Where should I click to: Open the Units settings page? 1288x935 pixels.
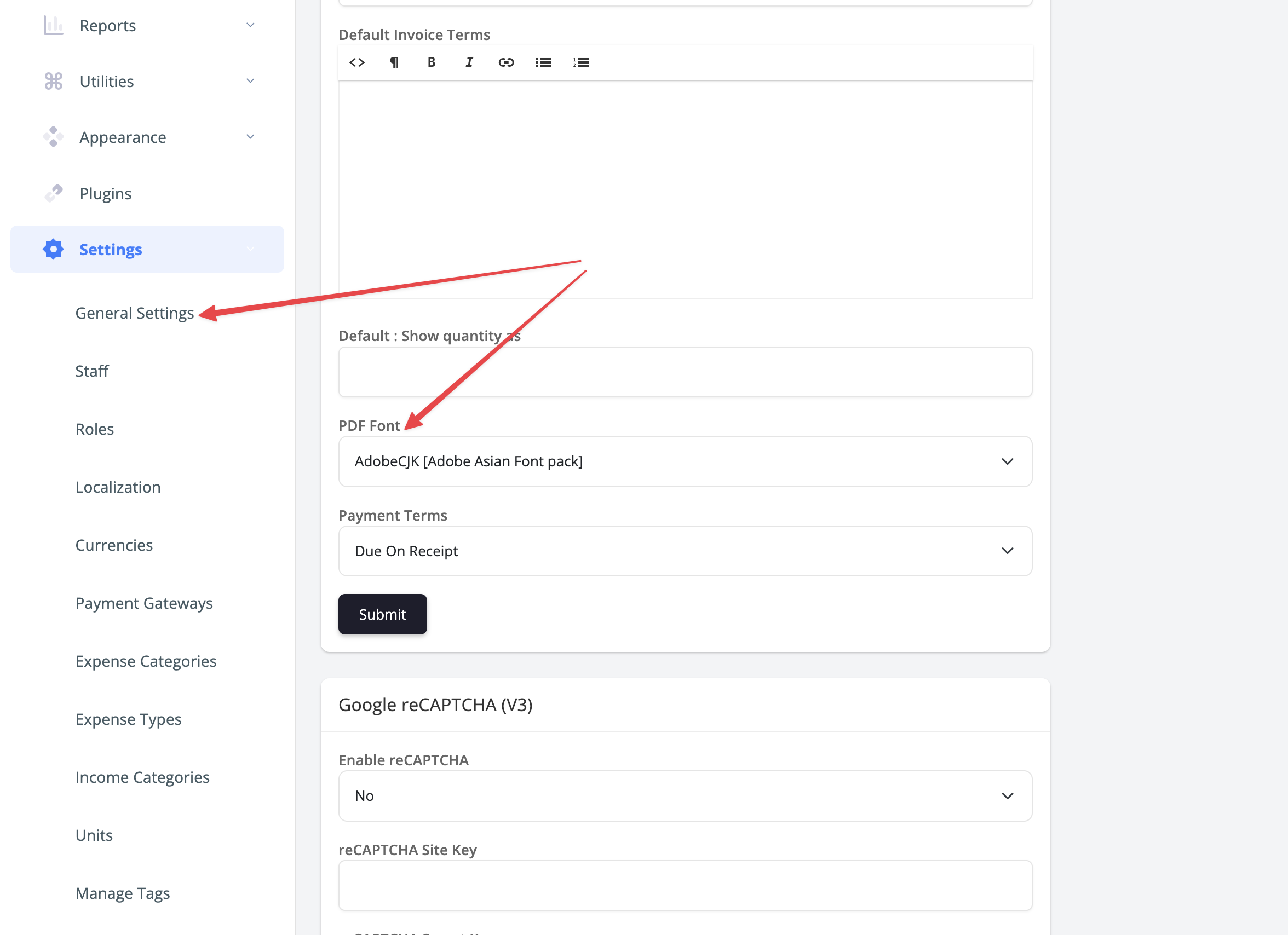point(94,835)
